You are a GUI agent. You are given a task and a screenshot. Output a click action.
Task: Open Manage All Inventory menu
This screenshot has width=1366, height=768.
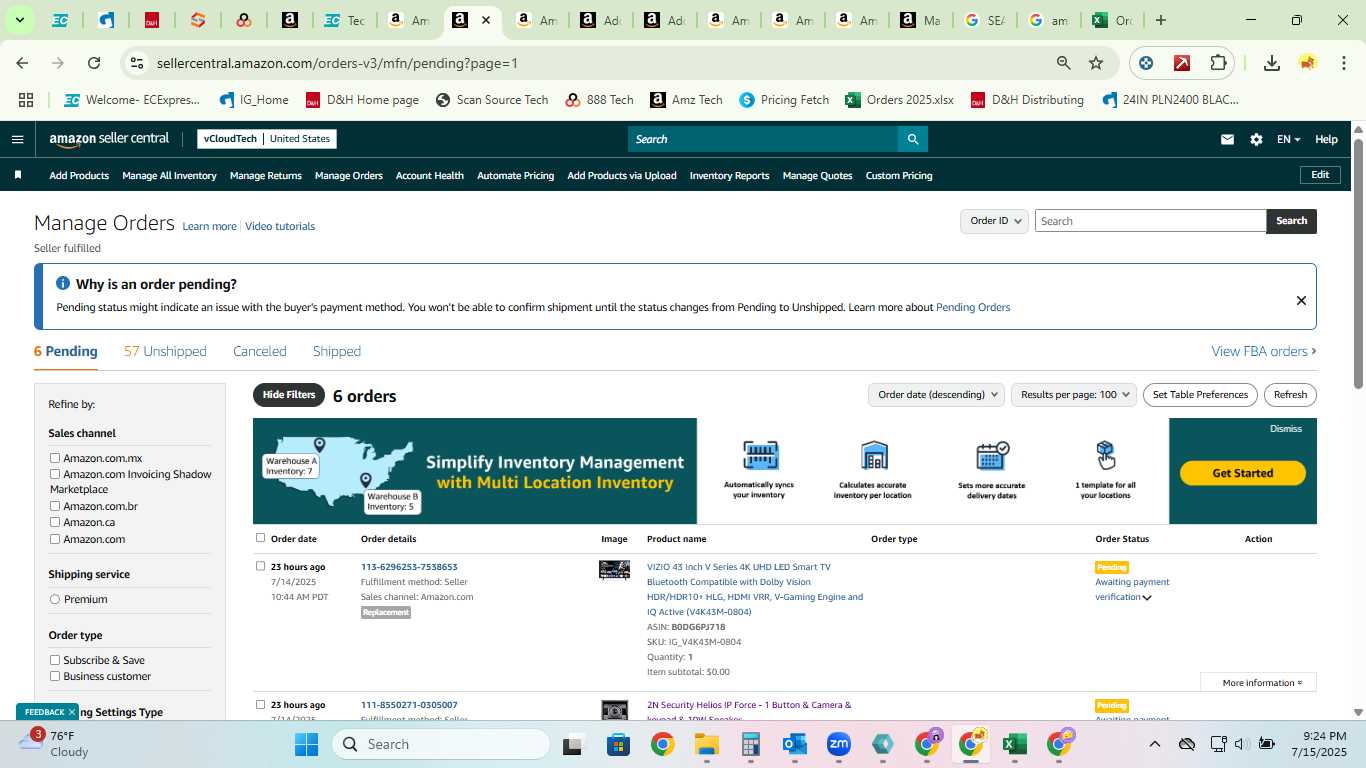click(x=169, y=176)
